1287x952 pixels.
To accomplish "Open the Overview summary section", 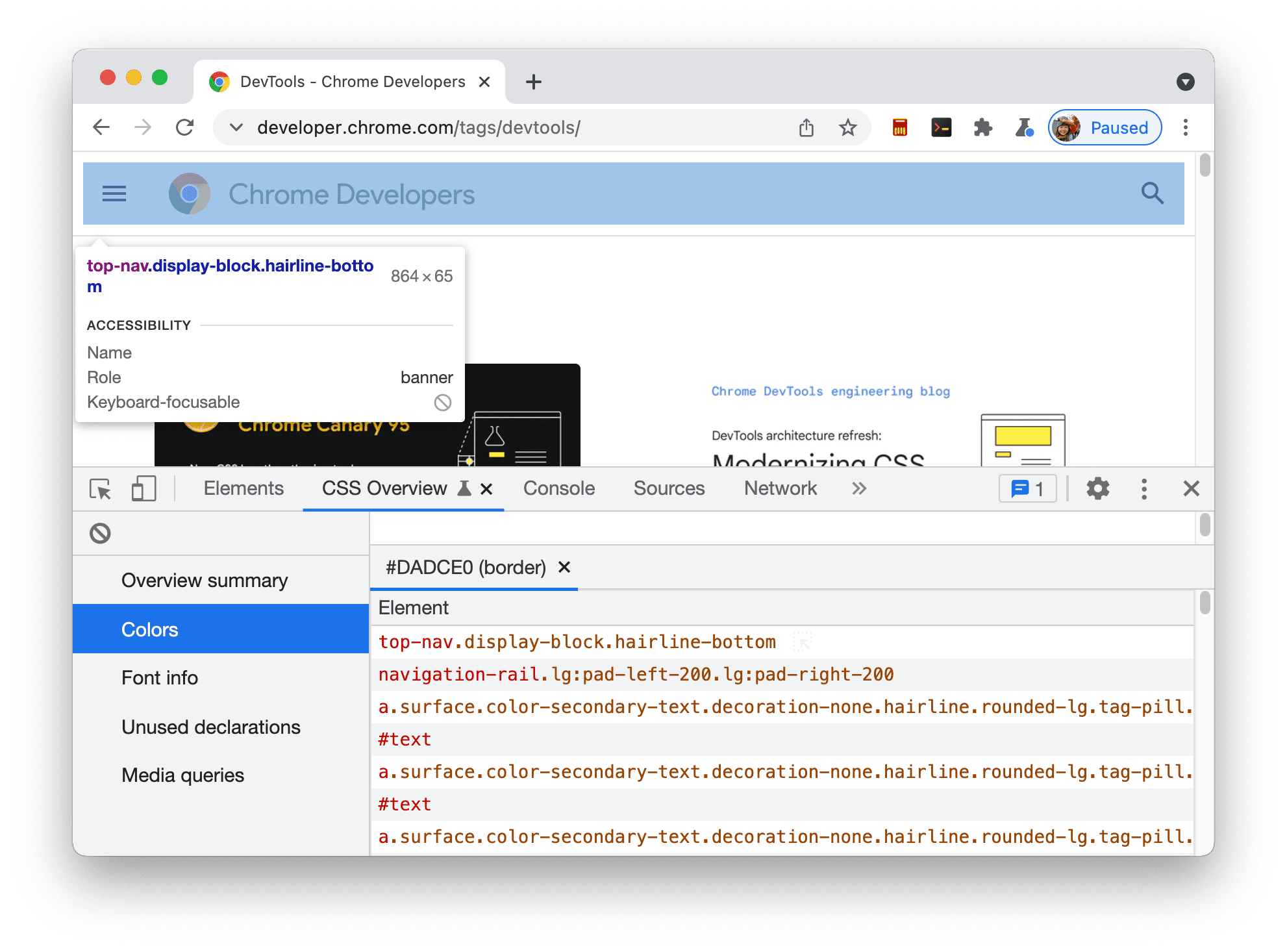I will click(x=204, y=580).
